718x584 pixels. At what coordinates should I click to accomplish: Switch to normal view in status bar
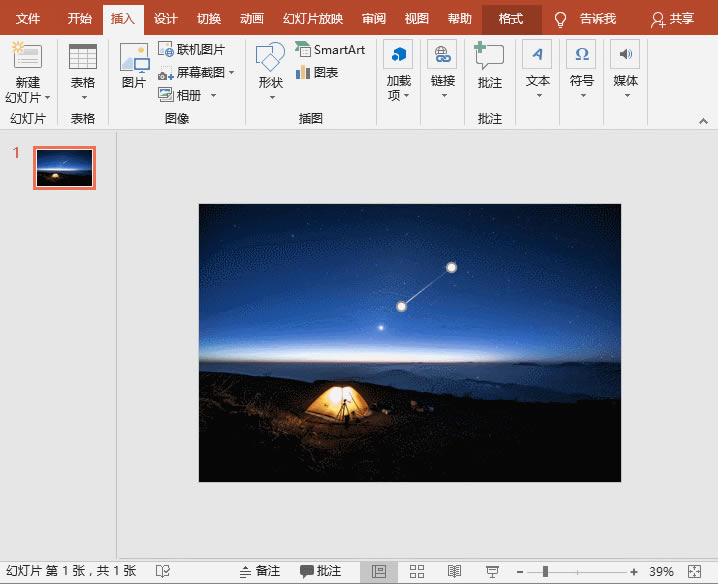(x=379, y=571)
